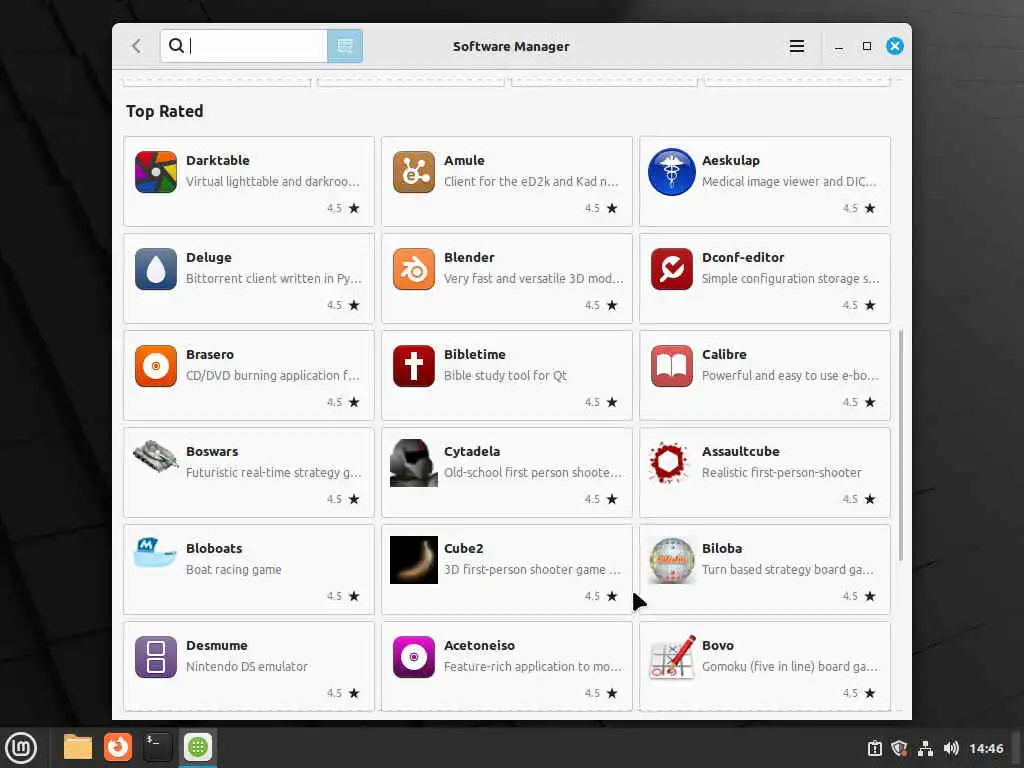
Task: Click the Cytadela game icon
Action: [413, 463]
